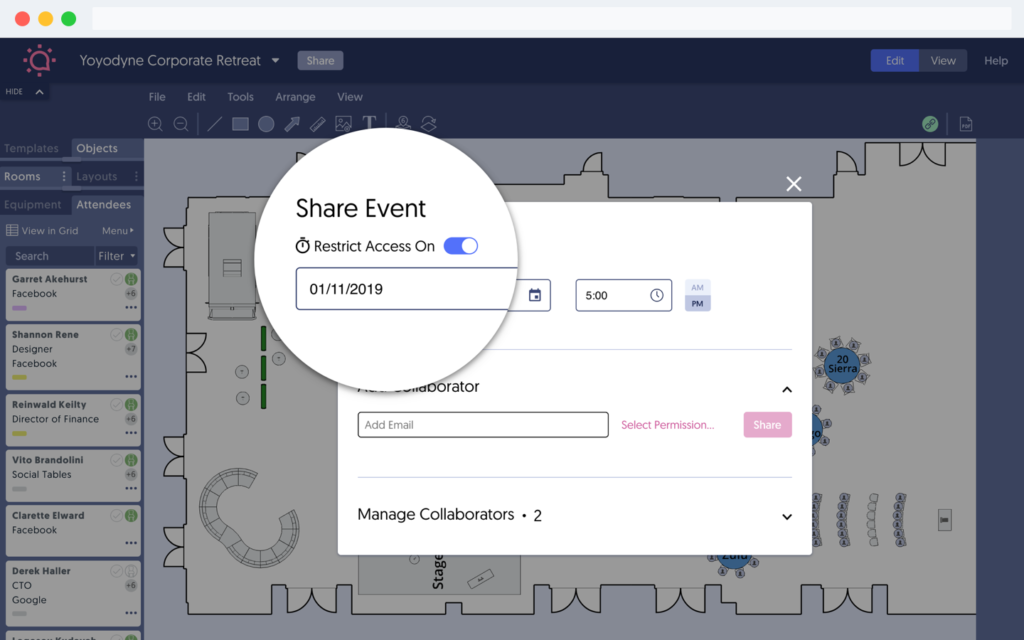Switch to View mode
This screenshot has height=640, width=1024.
943,61
